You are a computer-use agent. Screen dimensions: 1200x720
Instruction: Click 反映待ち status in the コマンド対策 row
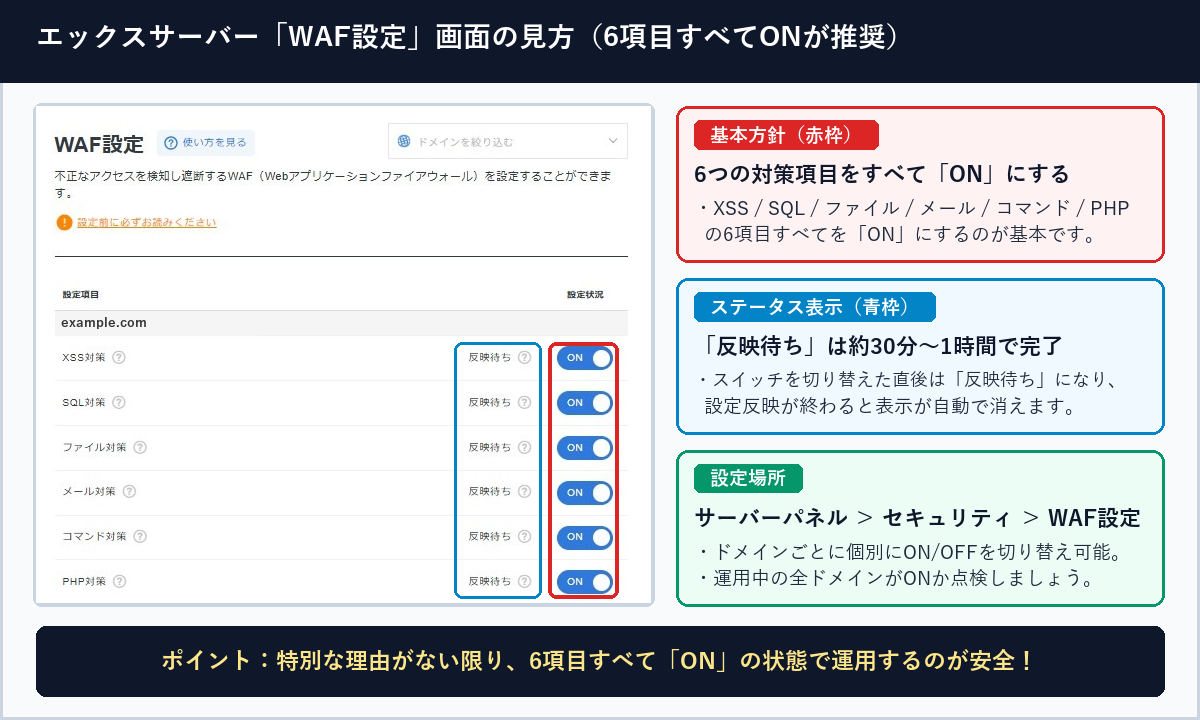tap(490, 537)
